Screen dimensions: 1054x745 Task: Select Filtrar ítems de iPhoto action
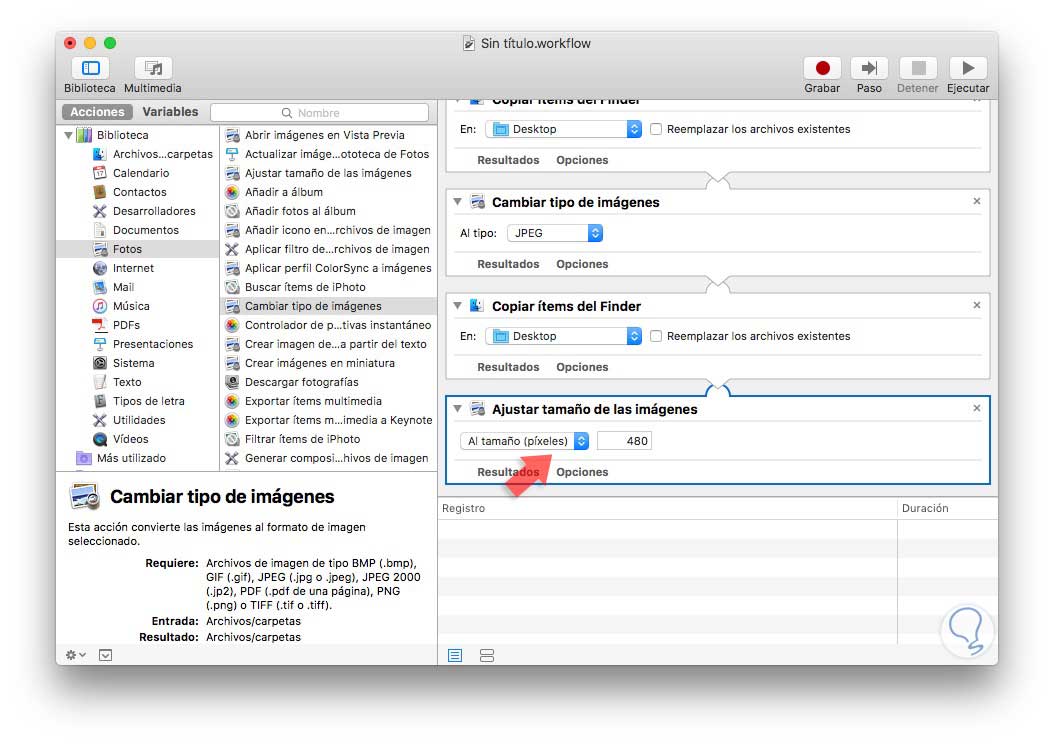(302, 440)
